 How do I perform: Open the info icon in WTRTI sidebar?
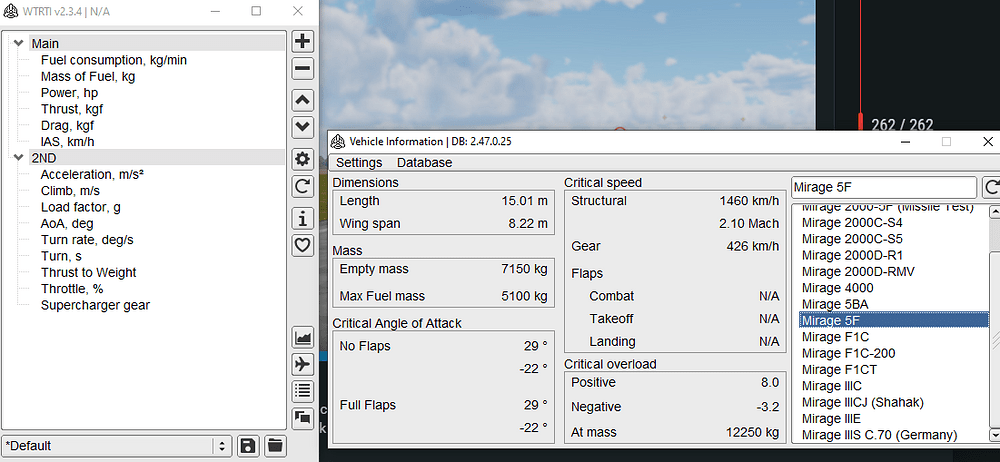[x=302, y=218]
